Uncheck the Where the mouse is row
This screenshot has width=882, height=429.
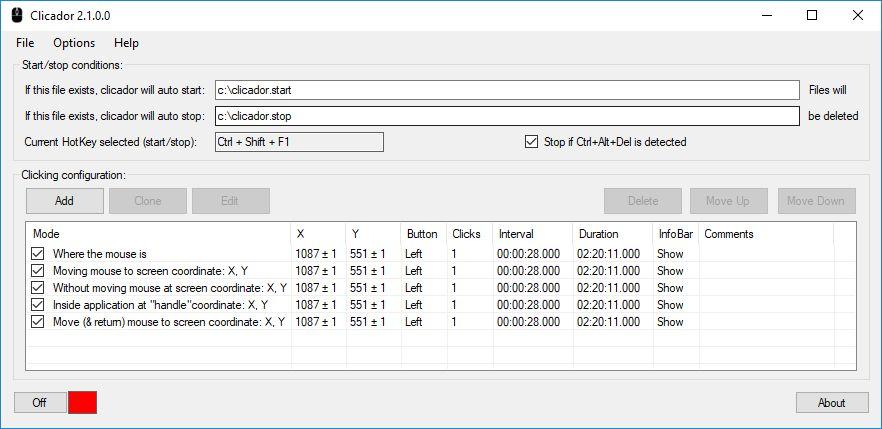[x=38, y=254]
